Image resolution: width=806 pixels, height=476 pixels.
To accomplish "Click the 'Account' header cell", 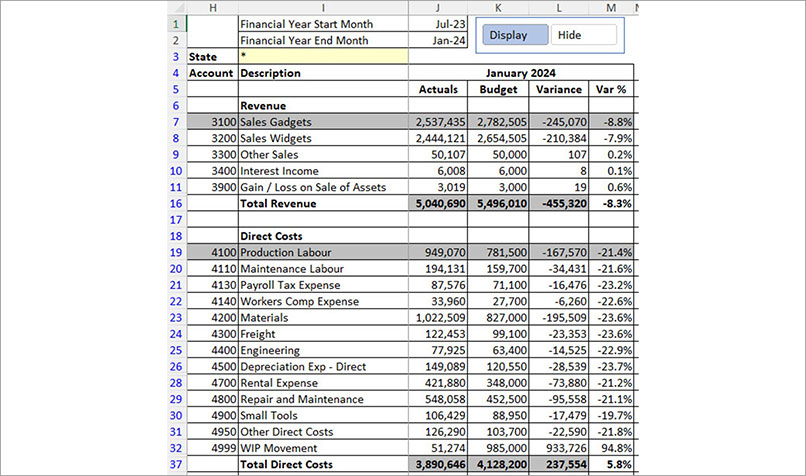I will click(213, 73).
